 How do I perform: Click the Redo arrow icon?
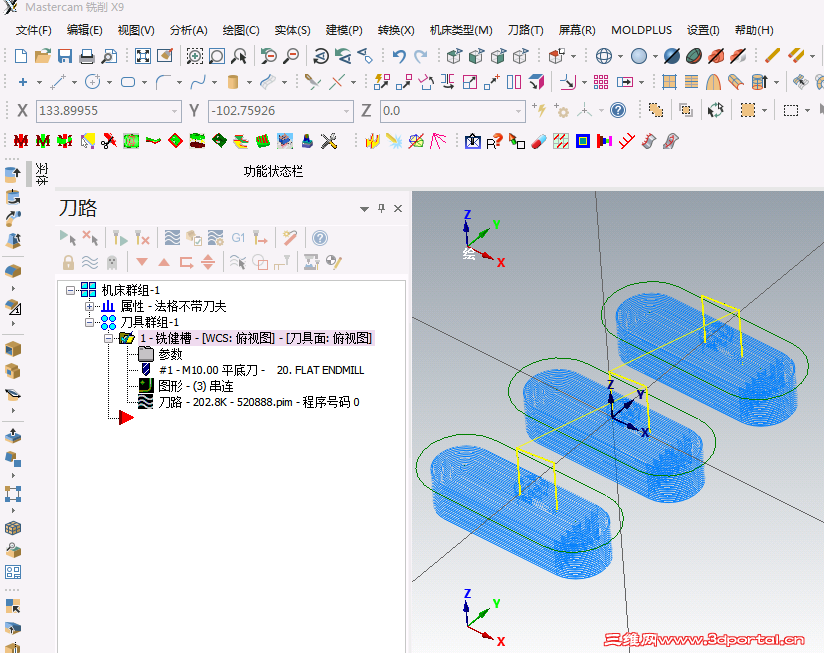click(420, 56)
